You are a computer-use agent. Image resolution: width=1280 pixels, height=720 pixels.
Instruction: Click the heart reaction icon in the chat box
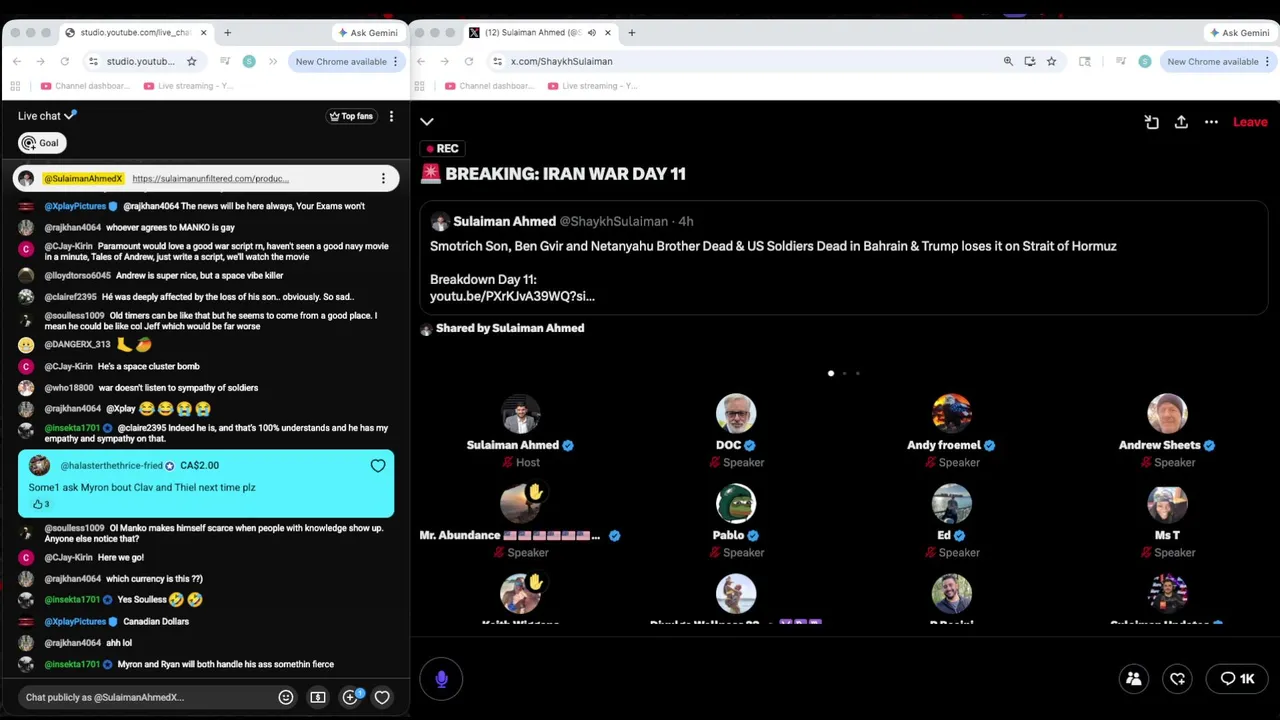click(382, 697)
